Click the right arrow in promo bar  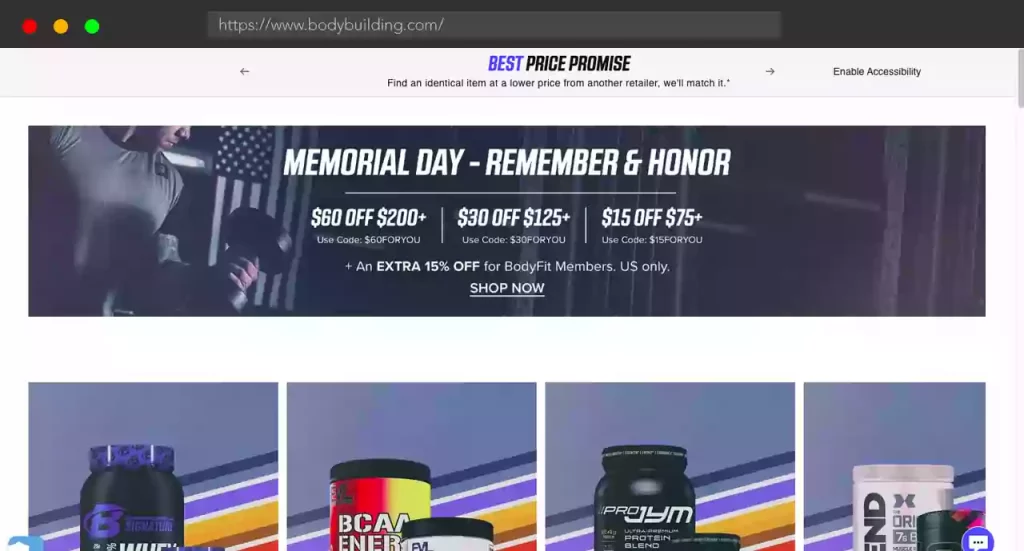coord(770,71)
